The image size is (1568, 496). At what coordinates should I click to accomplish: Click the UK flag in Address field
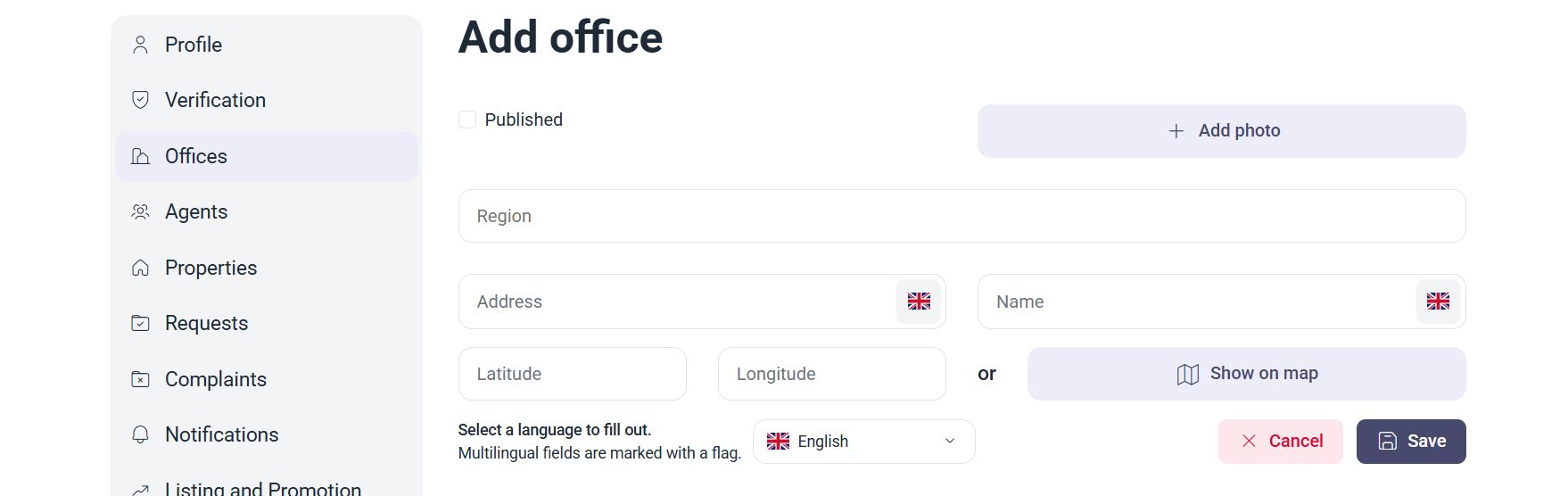(x=919, y=302)
